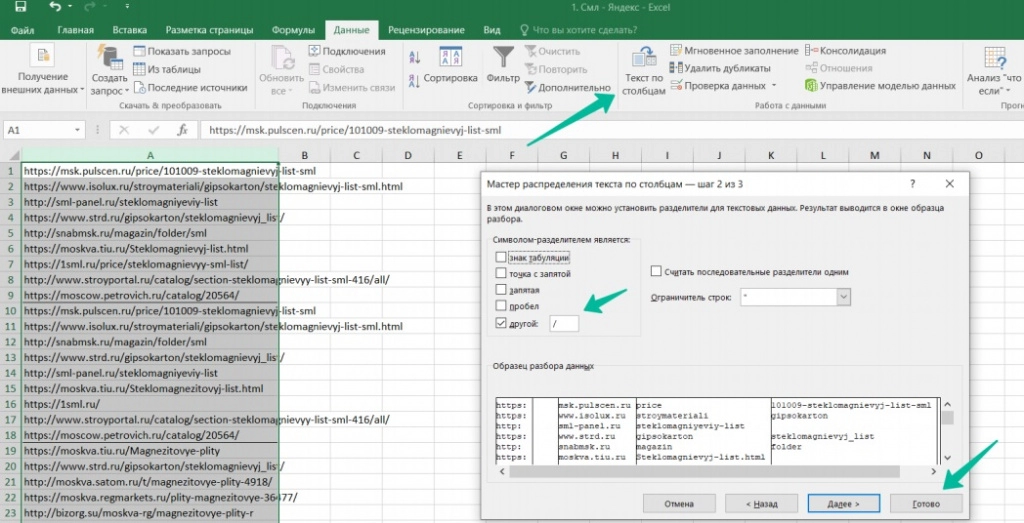Sort descending with Я-А icon

point(414,81)
